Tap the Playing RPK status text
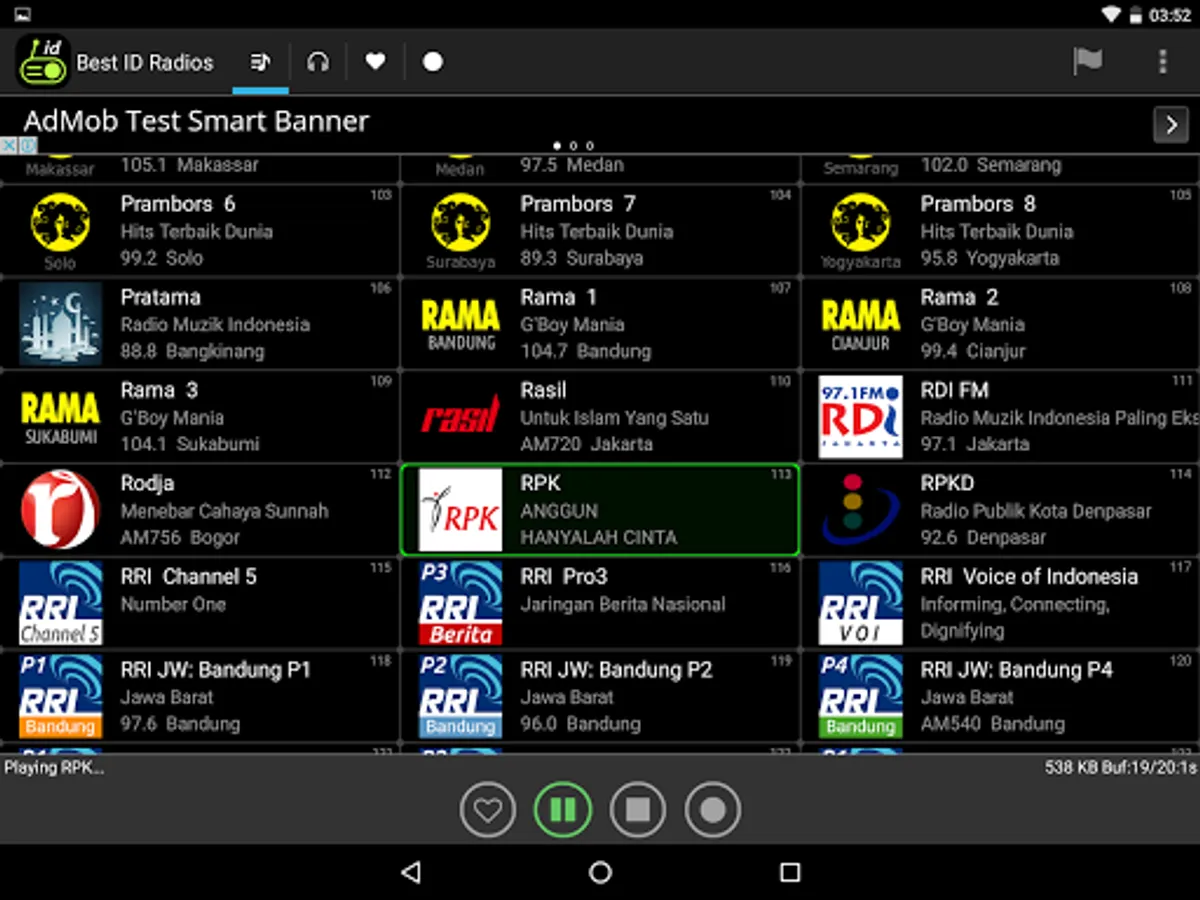Image resolution: width=1200 pixels, height=900 pixels. click(x=54, y=768)
